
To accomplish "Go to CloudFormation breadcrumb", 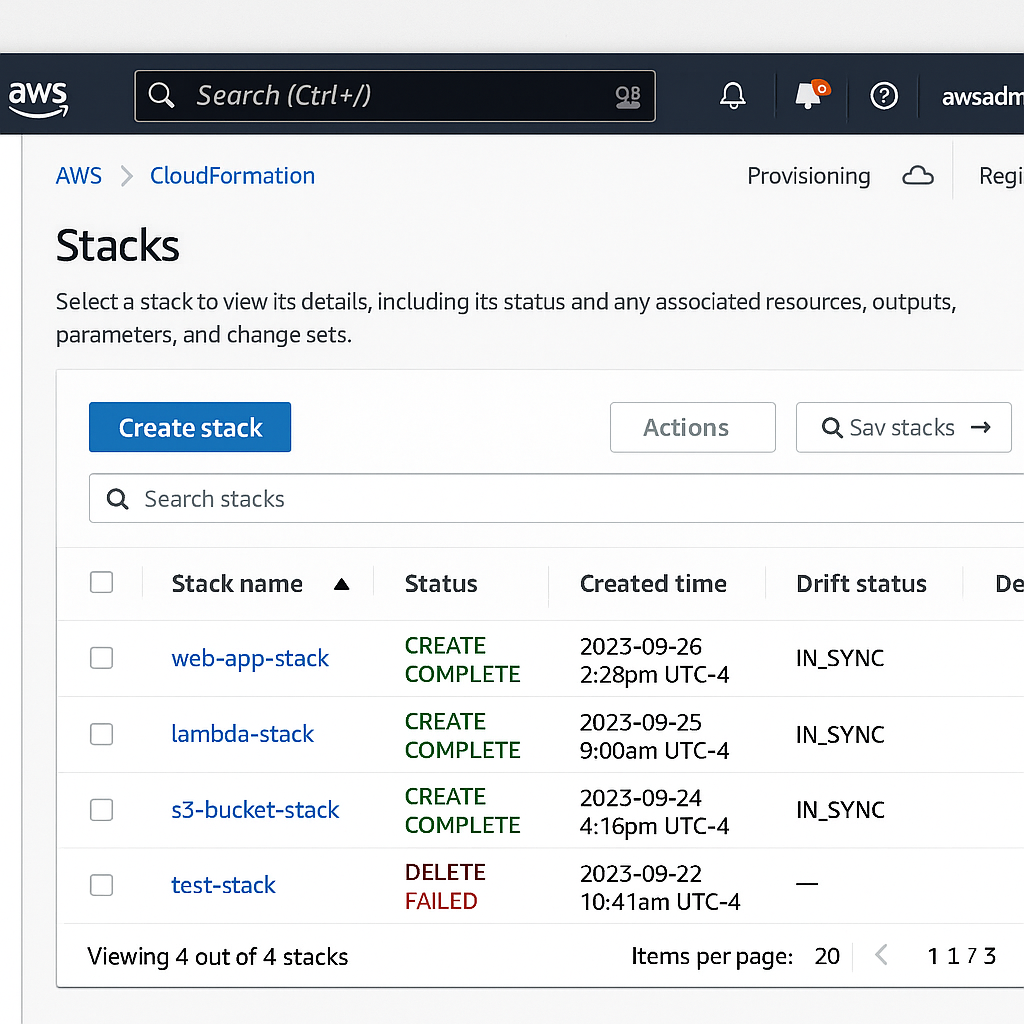I will (232, 176).
